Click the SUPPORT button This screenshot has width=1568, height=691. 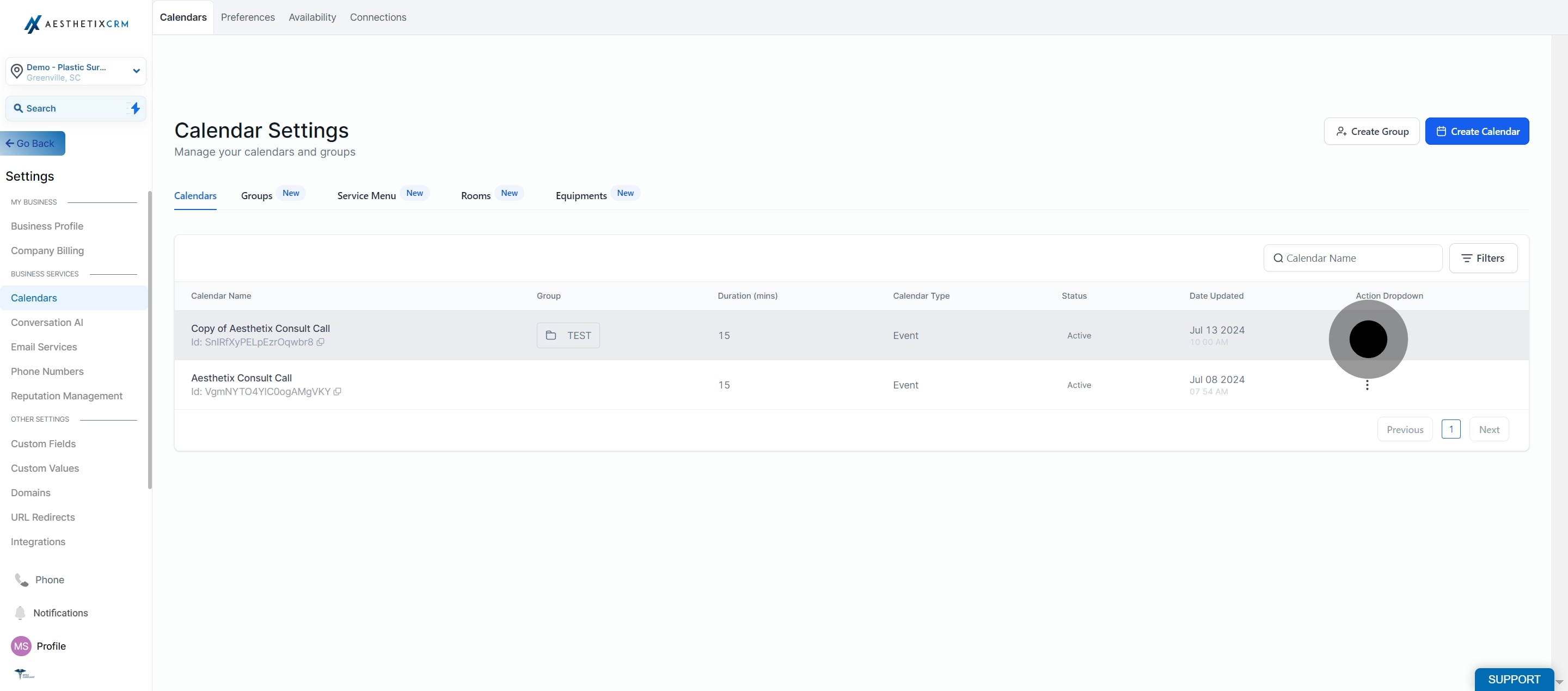[x=1514, y=680]
